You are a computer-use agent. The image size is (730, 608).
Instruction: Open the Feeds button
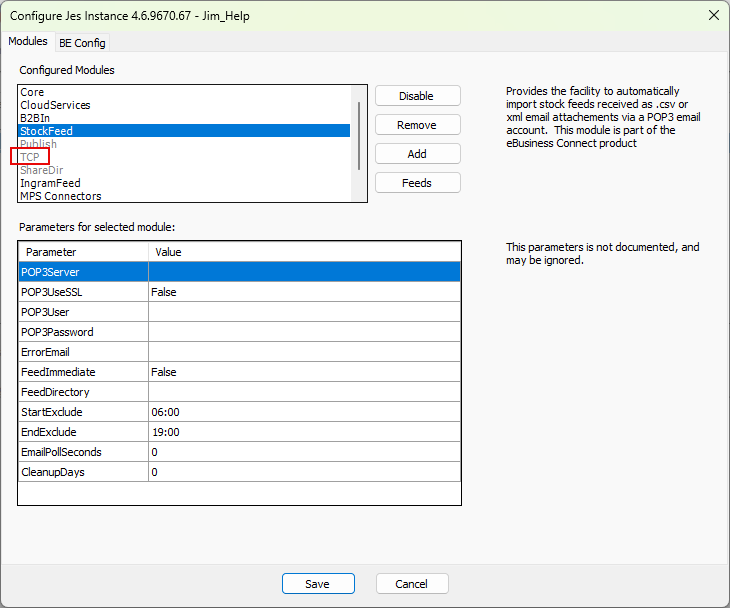(418, 183)
